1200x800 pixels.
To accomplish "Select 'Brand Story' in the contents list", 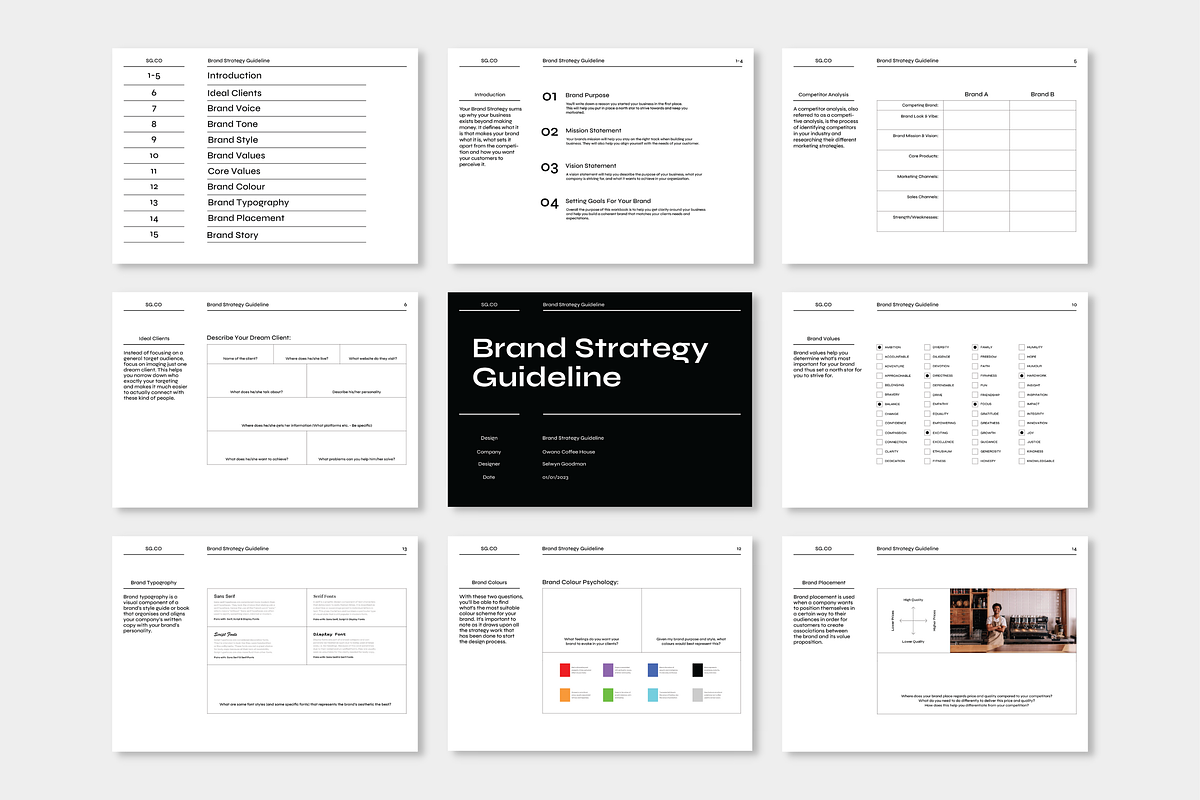I will click(233, 235).
